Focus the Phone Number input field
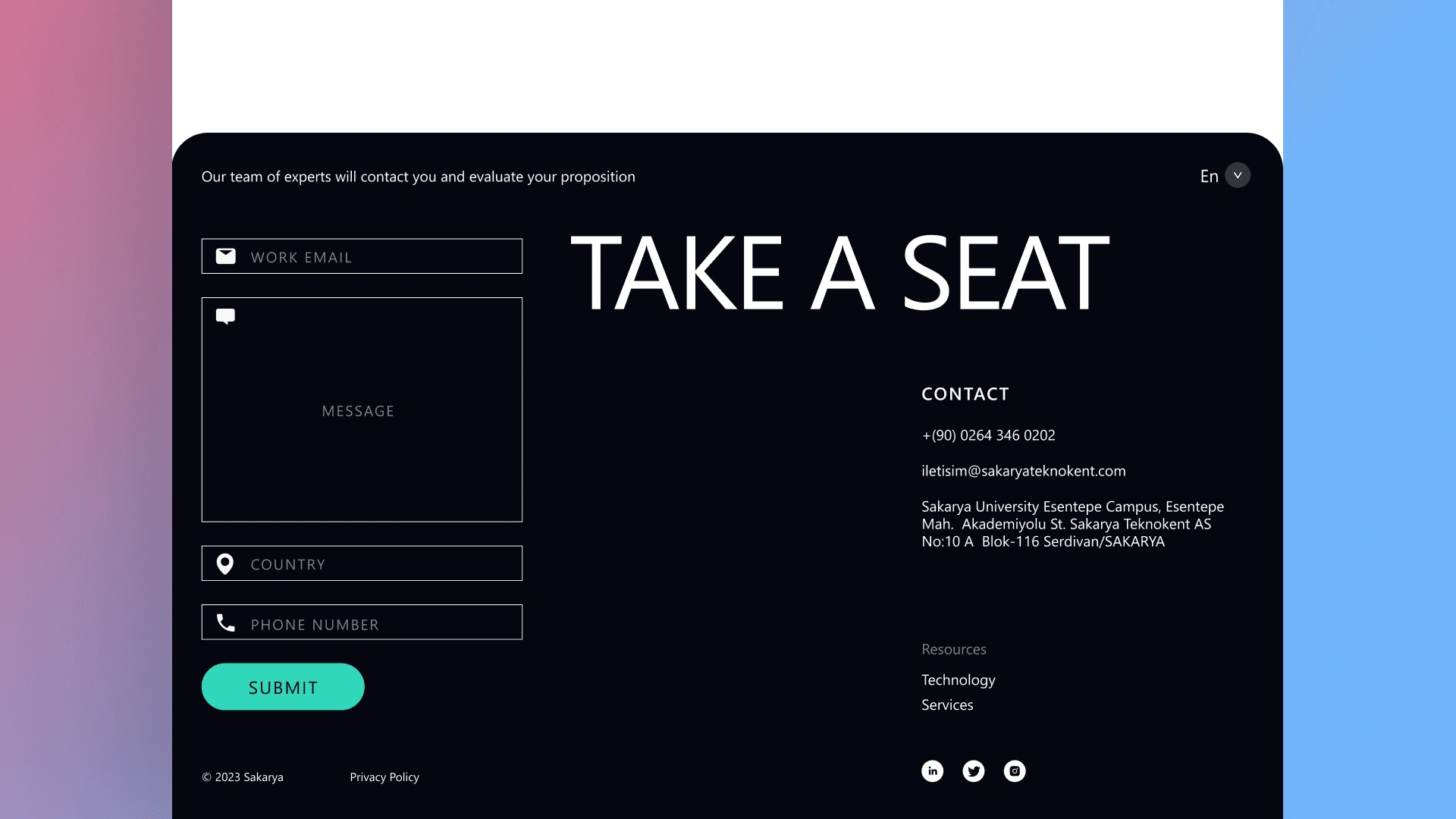The width and height of the screenshot is (1456, 819). pos(362,622)
